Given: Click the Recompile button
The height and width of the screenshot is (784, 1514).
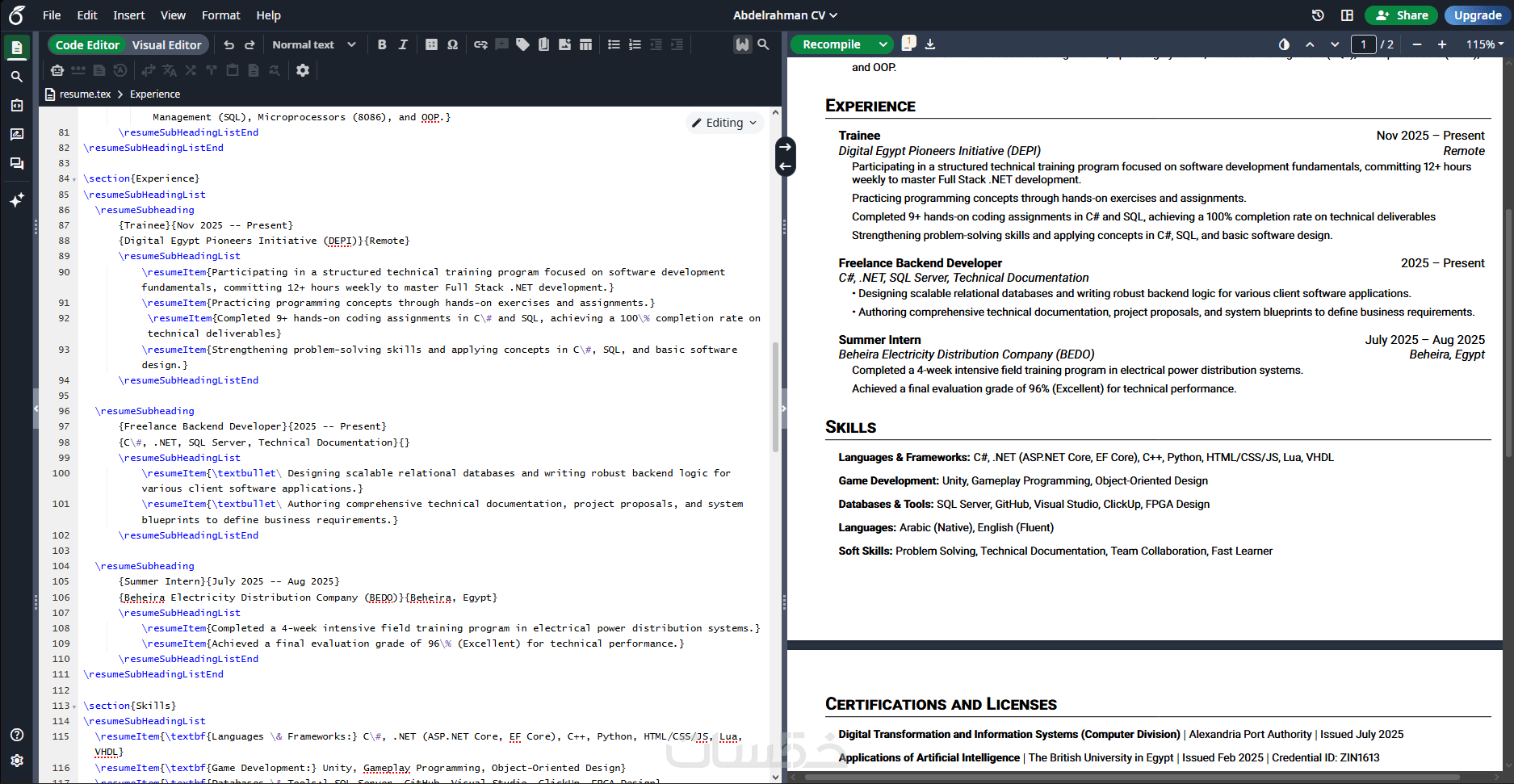Looking at the screenshot, I should tap(832, 44).
